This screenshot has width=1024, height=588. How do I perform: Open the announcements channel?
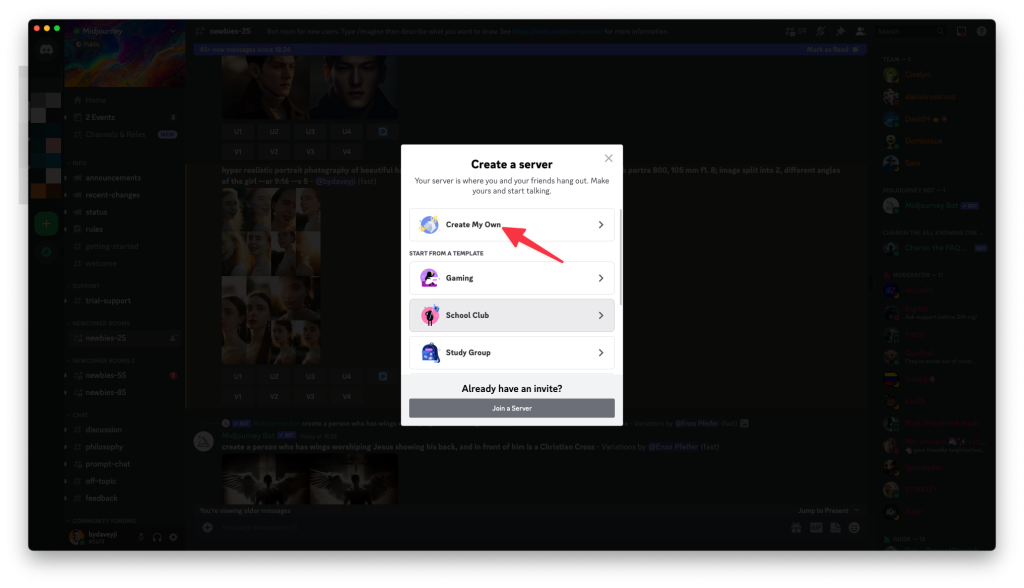(x=124, y=178)
